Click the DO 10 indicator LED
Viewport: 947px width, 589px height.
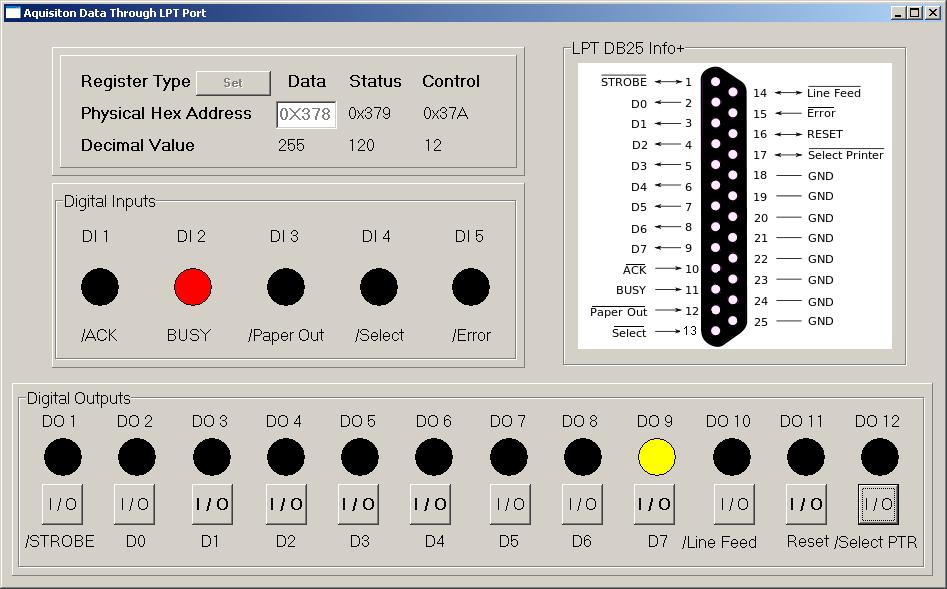[x=732, y=457]
